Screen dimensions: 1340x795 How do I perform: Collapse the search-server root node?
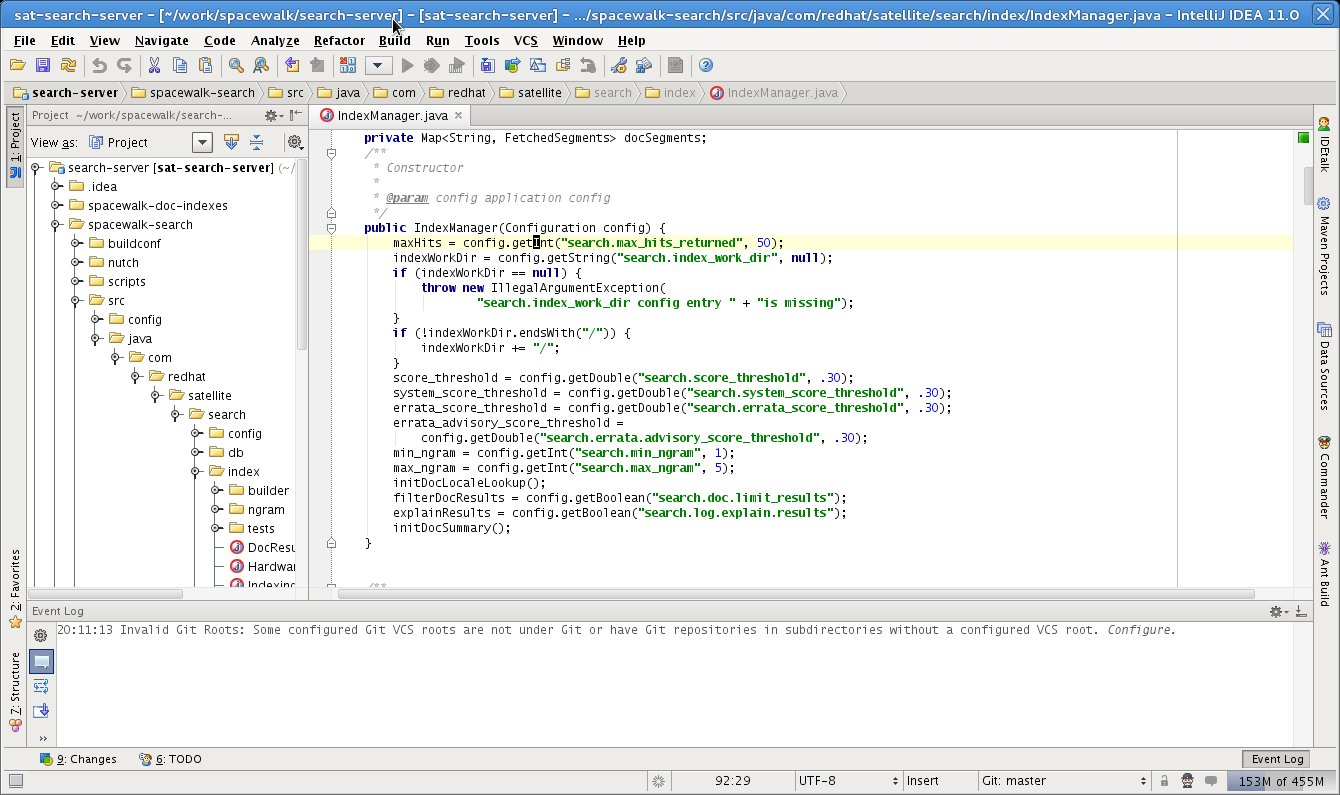click(x=36, y=168)
